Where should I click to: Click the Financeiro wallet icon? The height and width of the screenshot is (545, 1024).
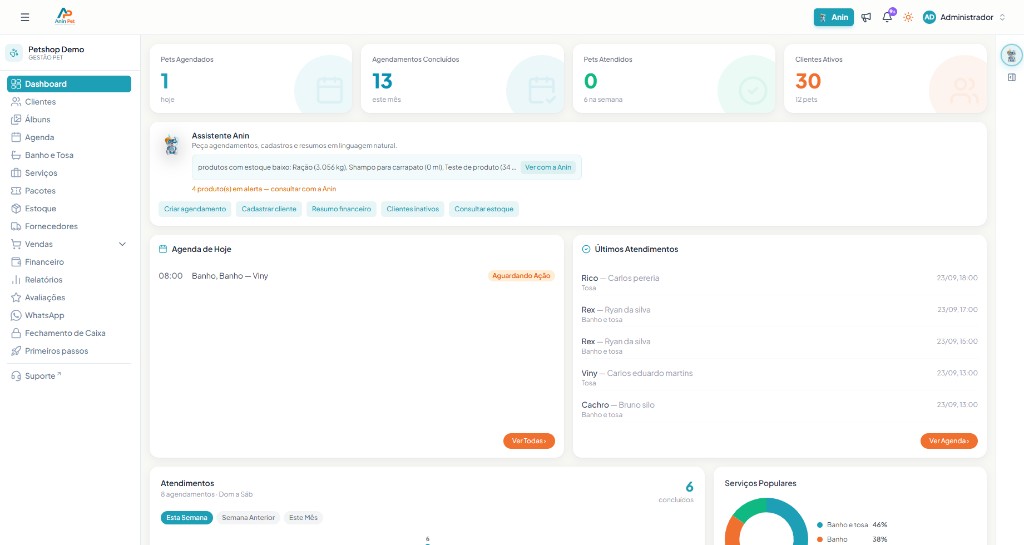click(16, 262)
